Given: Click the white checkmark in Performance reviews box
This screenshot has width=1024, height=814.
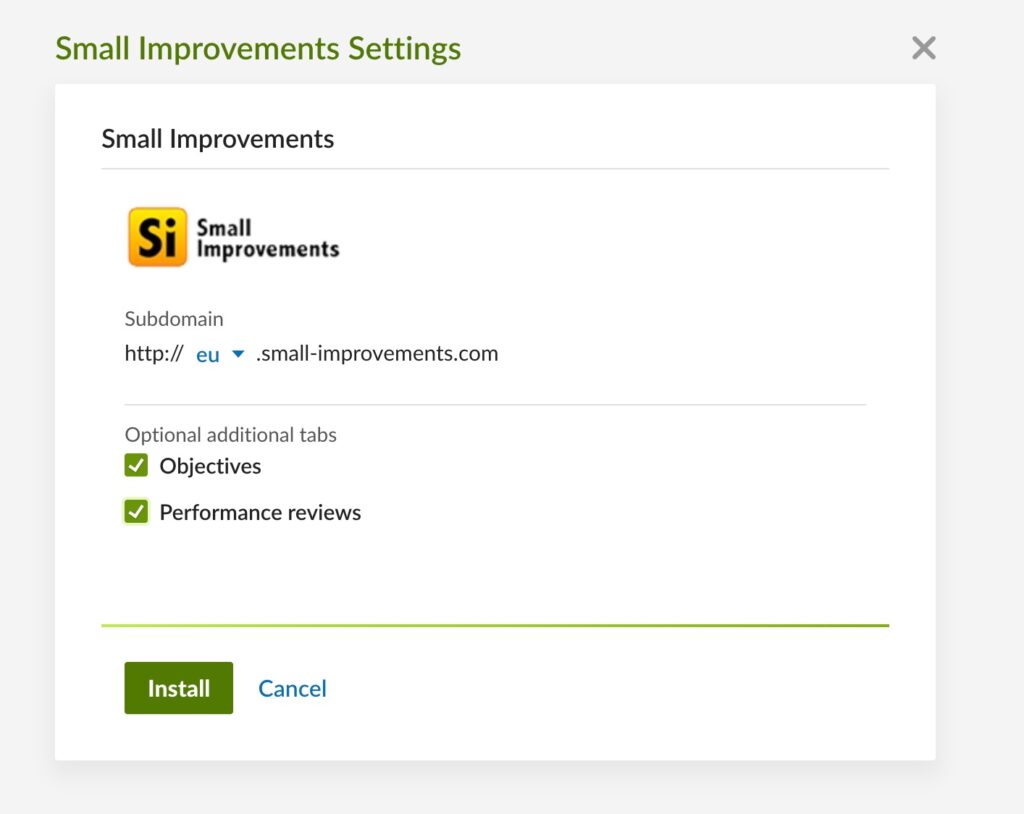Looking at the screenshot, I should pyautogui.click(x=136, y=512).
